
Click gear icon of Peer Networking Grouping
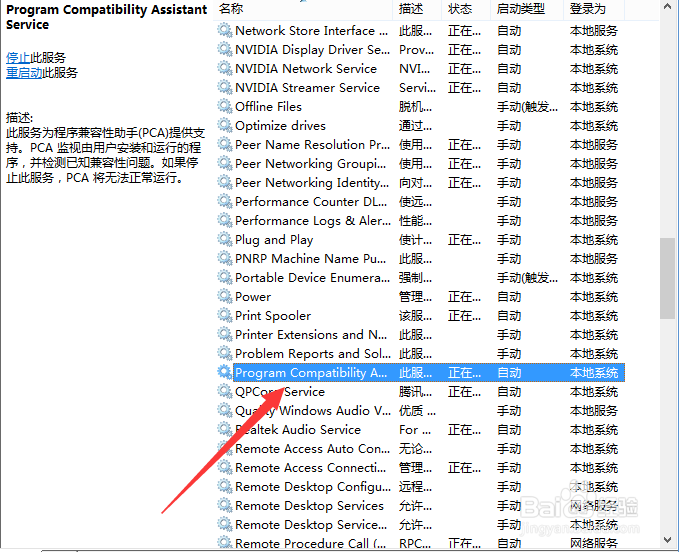224,164
